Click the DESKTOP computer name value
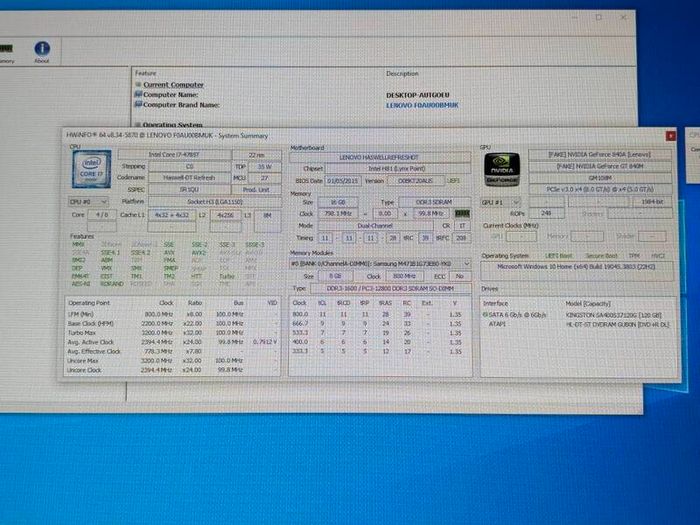Viewport: 700px width, 525px height. (417, 95)
